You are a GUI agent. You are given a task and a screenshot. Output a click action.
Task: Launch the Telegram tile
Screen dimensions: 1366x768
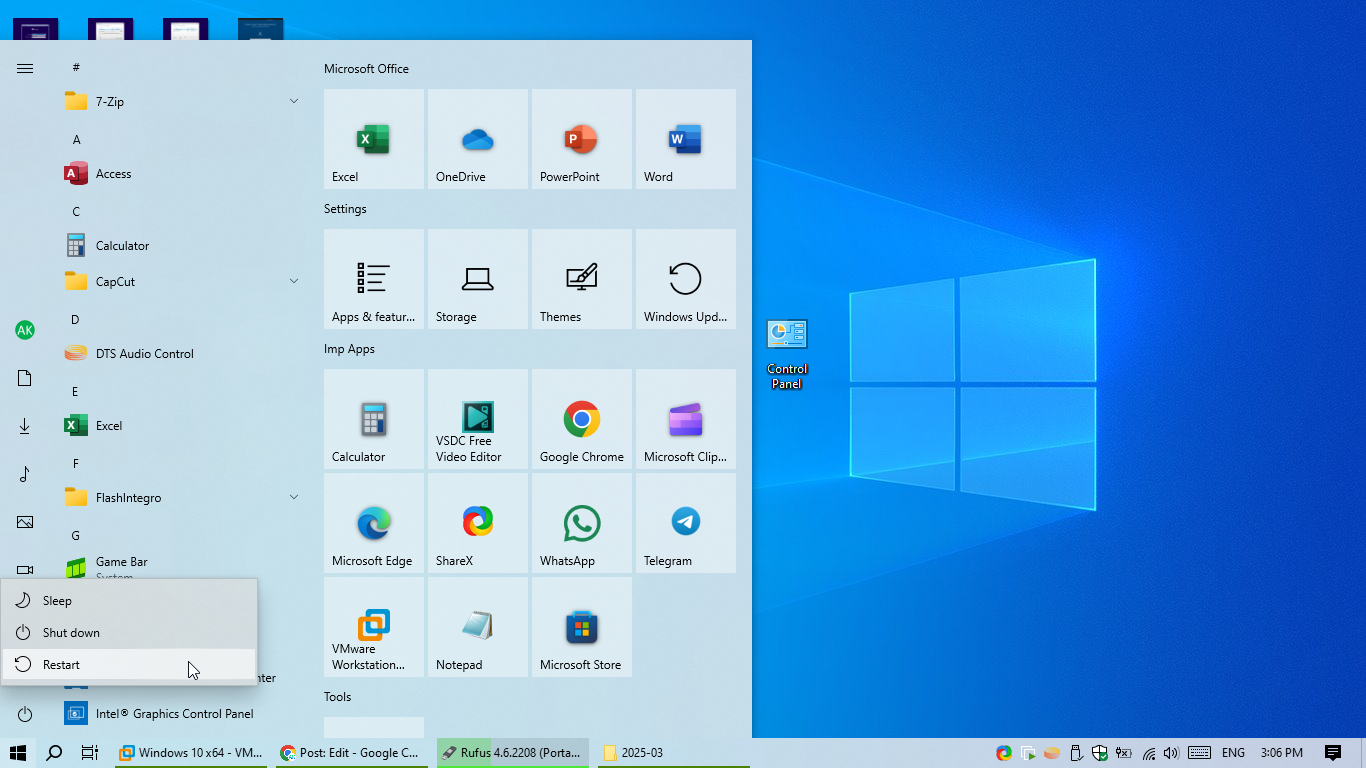click(x=686, y=523)
